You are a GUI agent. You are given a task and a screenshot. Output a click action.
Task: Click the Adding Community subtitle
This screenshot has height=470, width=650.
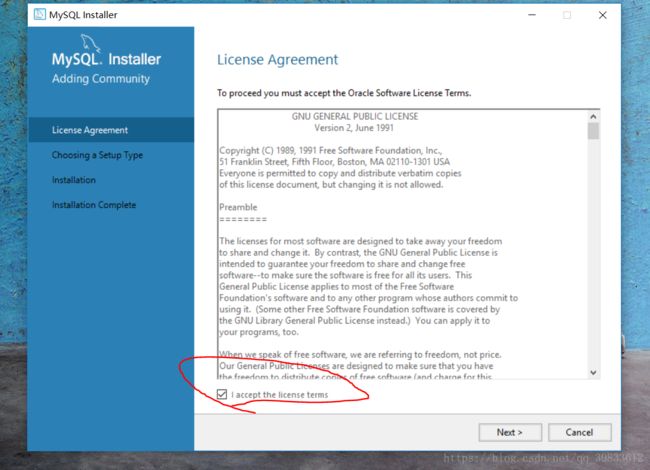(x=101, y=79)
